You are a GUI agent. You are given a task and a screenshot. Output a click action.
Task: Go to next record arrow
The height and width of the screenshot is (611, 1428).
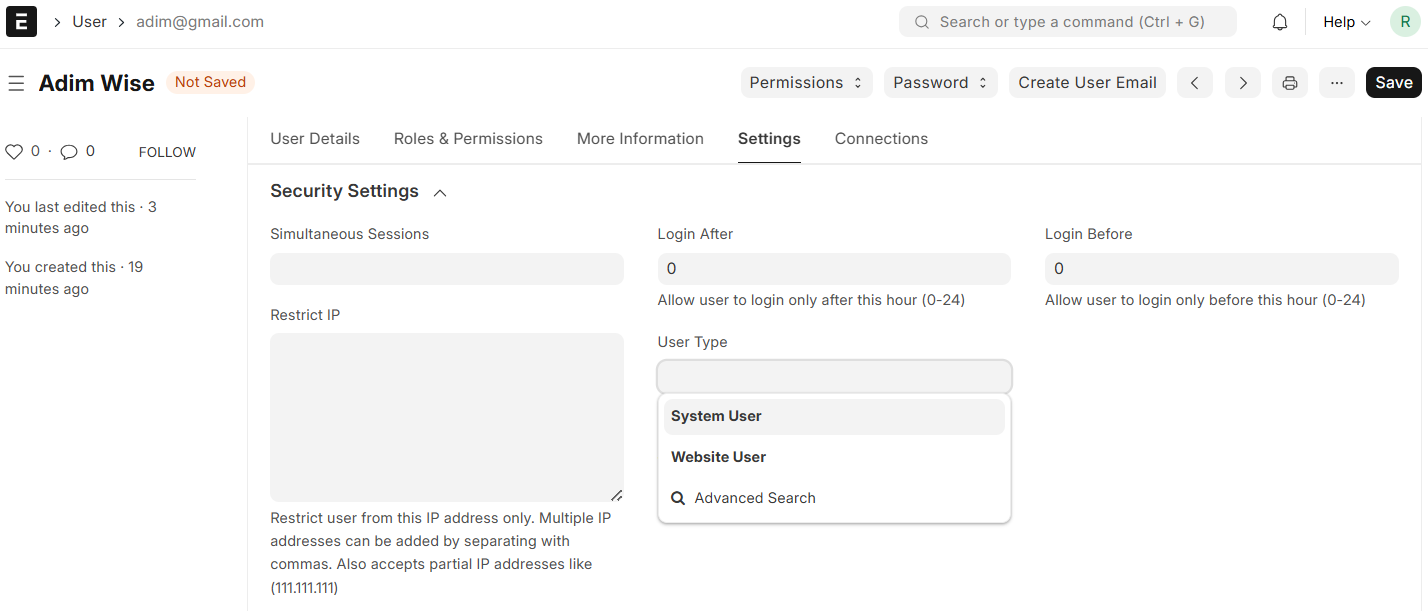pos(1242,83)
